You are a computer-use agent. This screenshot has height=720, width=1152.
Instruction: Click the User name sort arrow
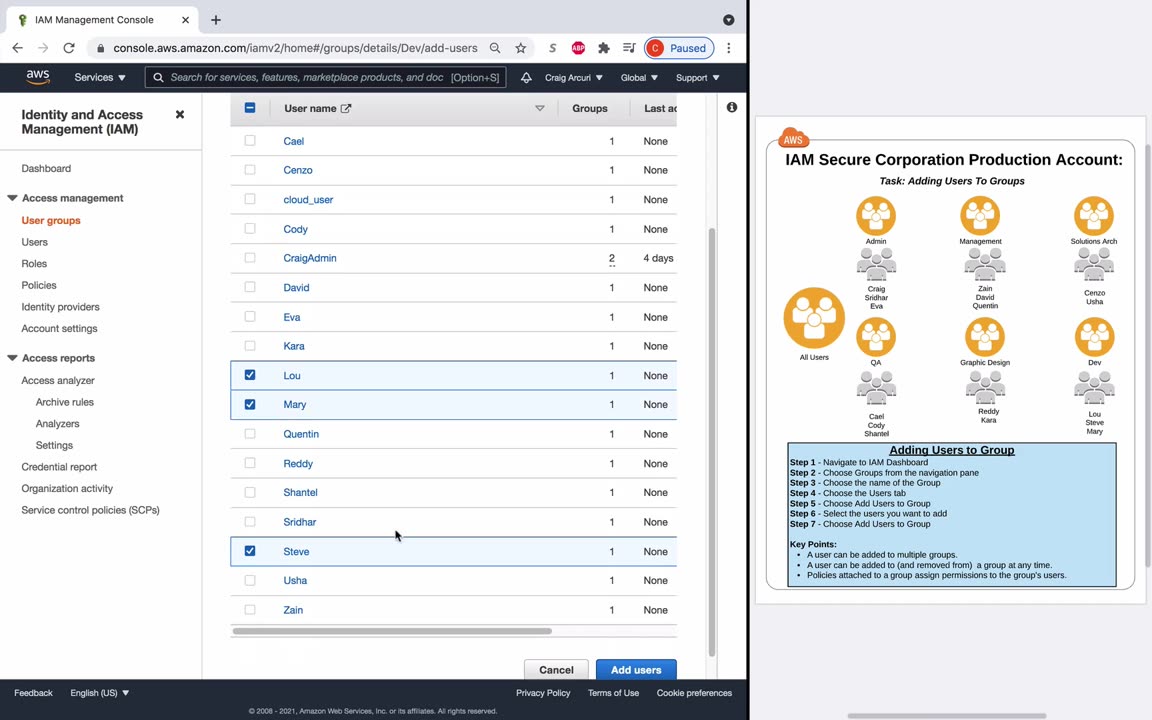pos(540,108)
